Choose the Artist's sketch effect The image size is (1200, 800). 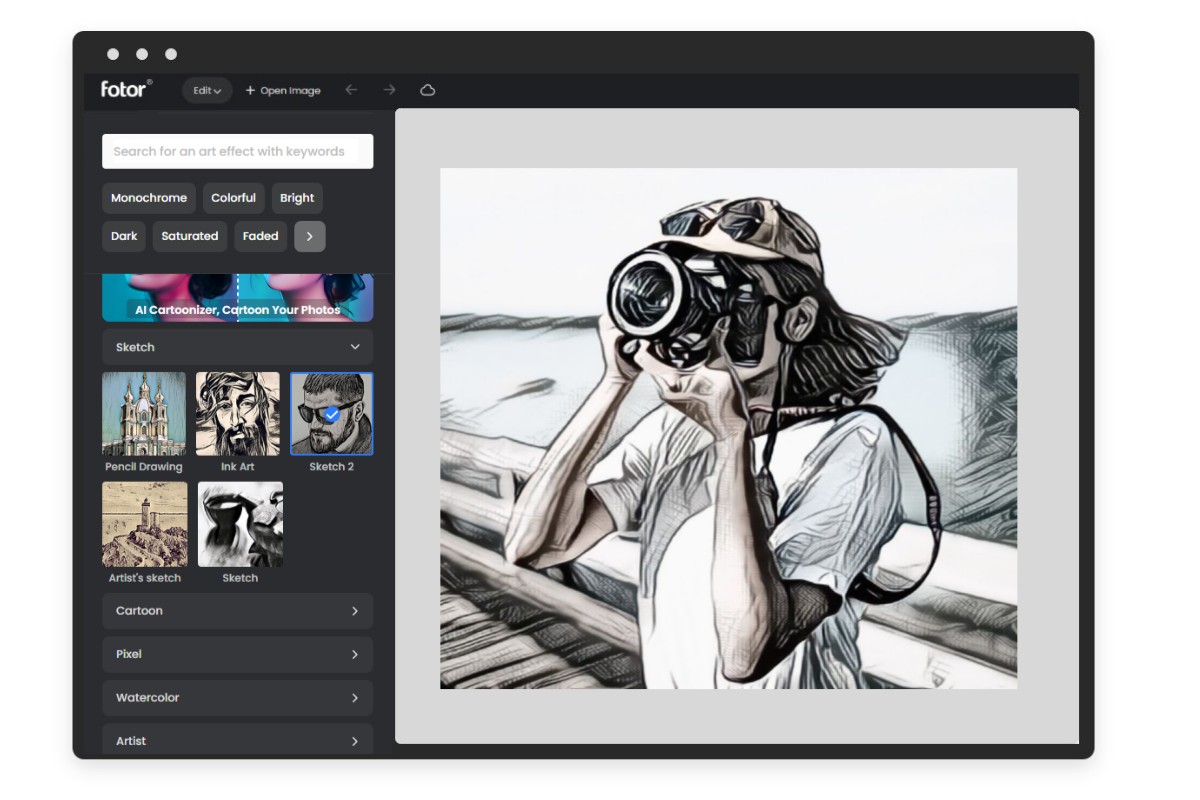pyautogui.click(x=143, y=523)
